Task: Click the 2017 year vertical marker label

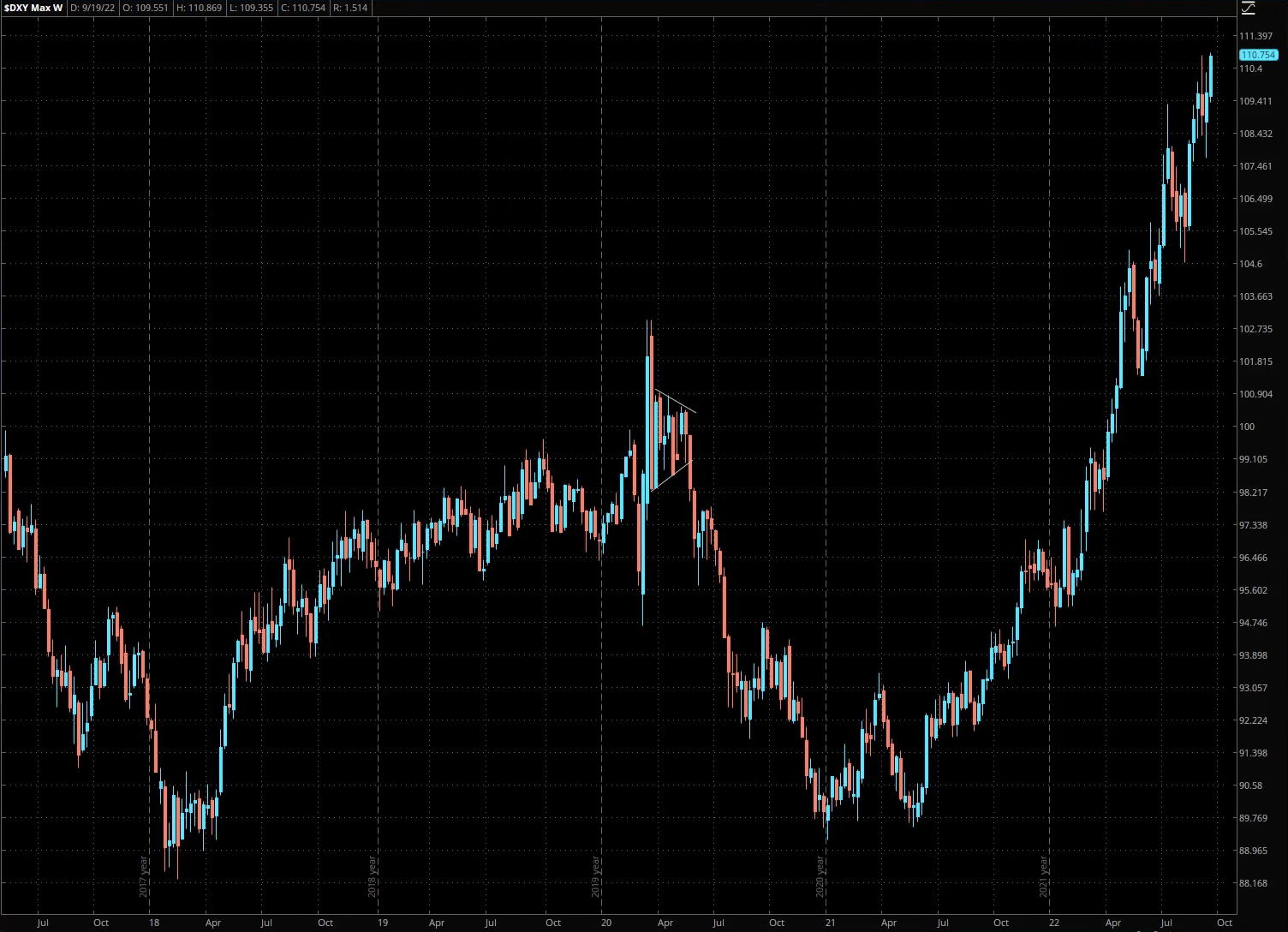Action: point(145,875)
